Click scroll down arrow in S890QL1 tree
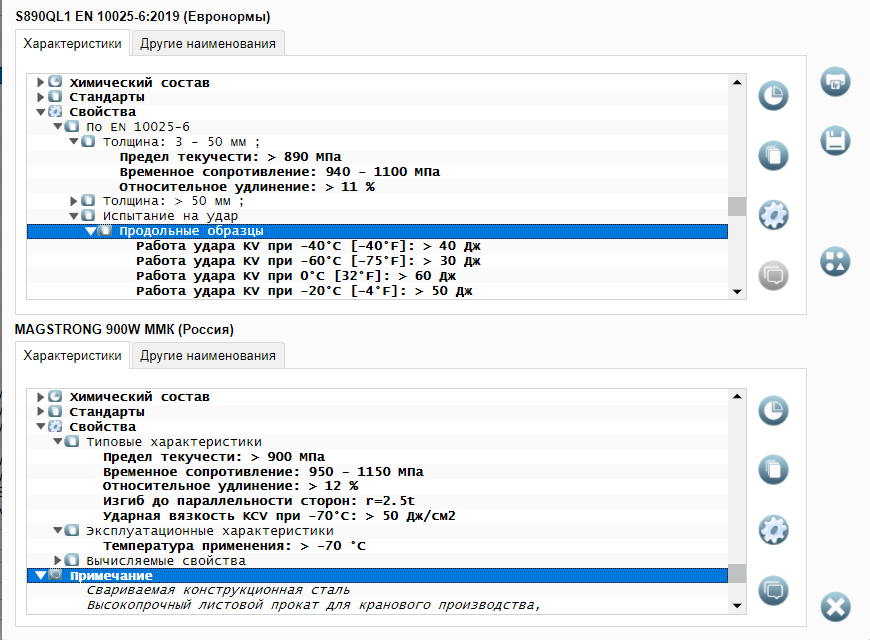870x640 pixels. click(x=737, y=291)
